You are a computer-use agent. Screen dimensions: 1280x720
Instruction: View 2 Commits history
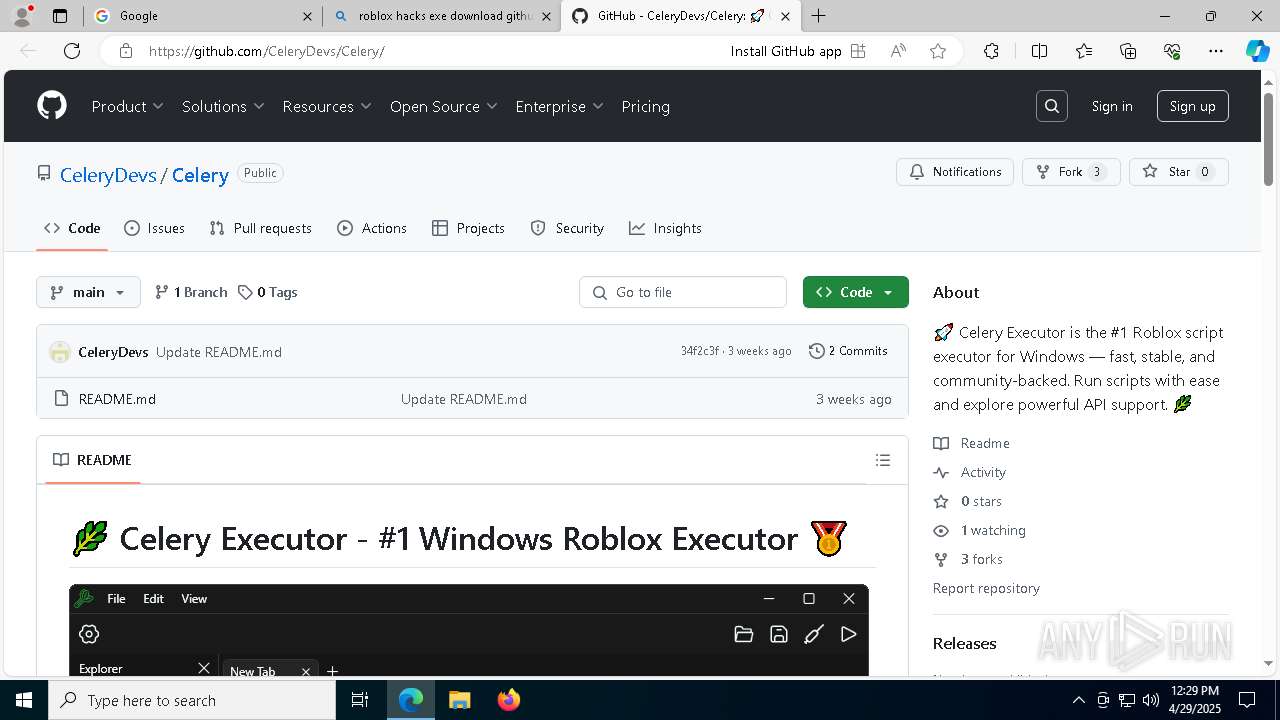coord(848,351)
